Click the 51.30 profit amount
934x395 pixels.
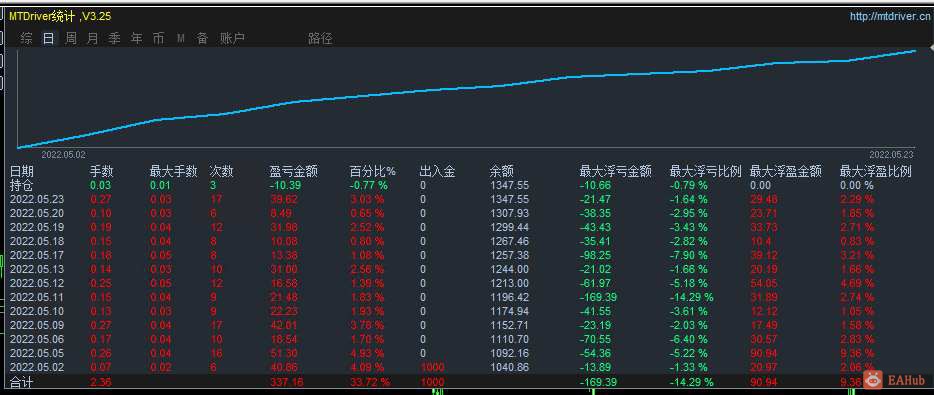coord(283,353)
